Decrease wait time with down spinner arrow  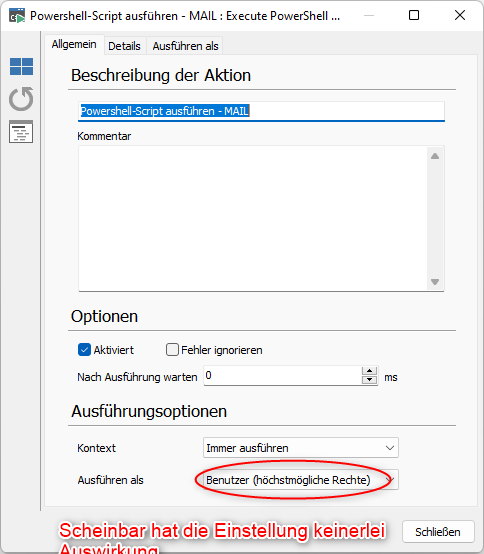click(370, 379)
